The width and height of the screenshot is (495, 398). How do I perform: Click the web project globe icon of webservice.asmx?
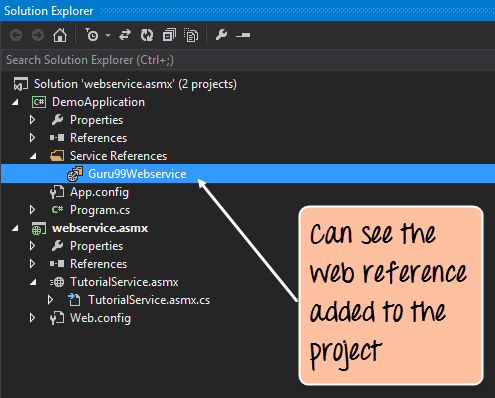[39, 228]
